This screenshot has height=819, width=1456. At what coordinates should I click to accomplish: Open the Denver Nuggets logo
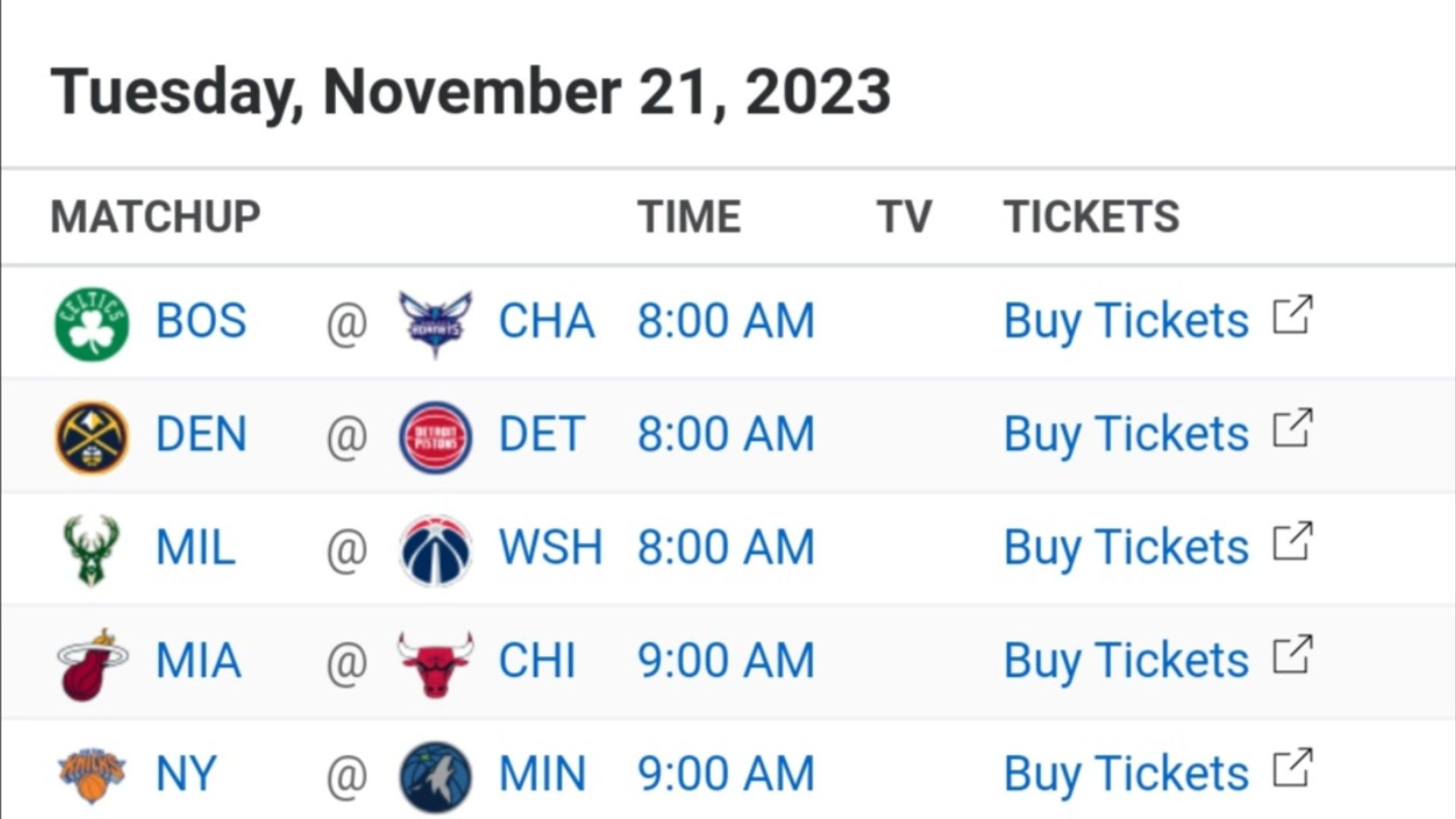click(x=92, y=437)
